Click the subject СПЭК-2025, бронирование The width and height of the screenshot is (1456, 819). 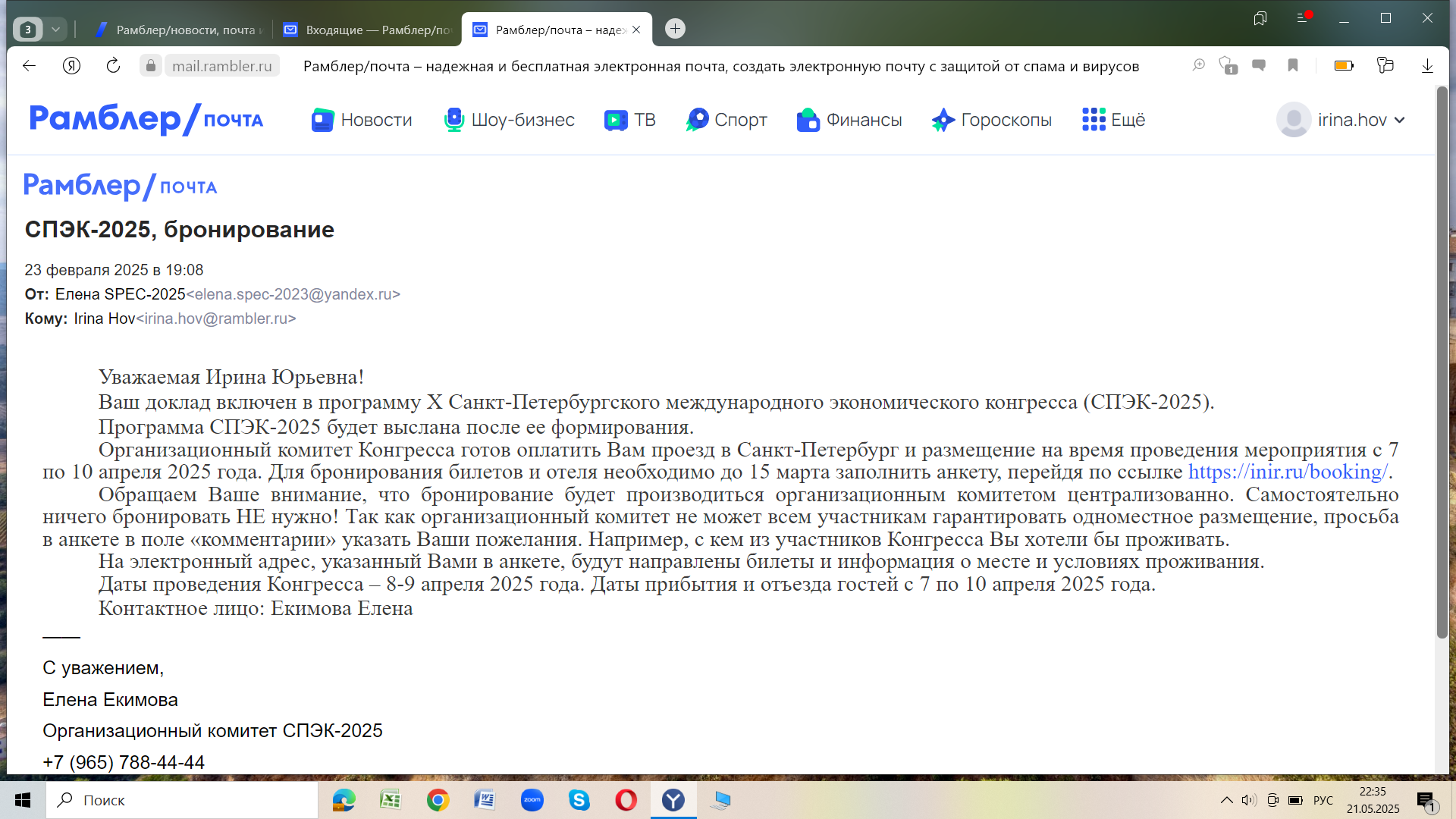180,229
